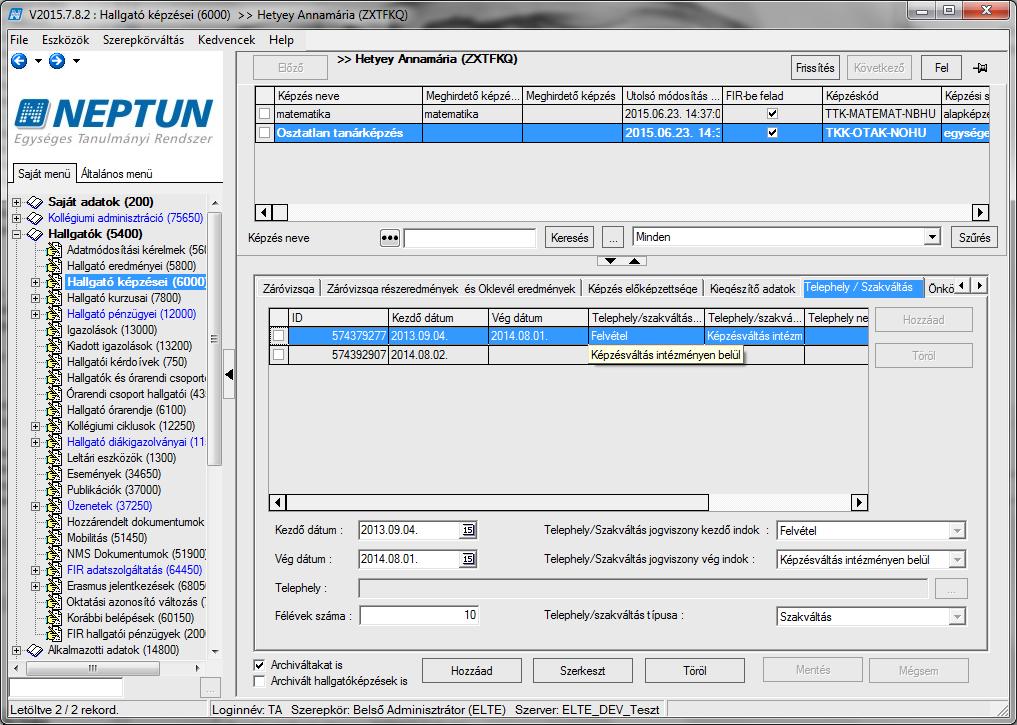Image resolution: width=1017 pixels, height=725 pixels.
Task: Open the File menu
Action: tap(19, 40)
